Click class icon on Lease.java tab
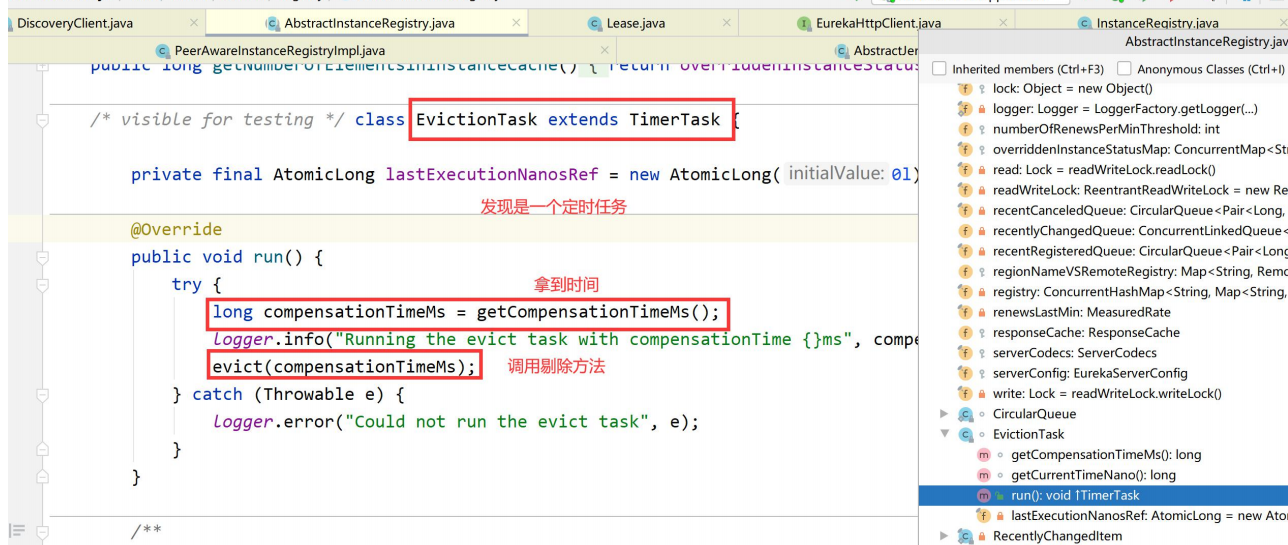This screenshot has height=545, width=1288. 594,23
